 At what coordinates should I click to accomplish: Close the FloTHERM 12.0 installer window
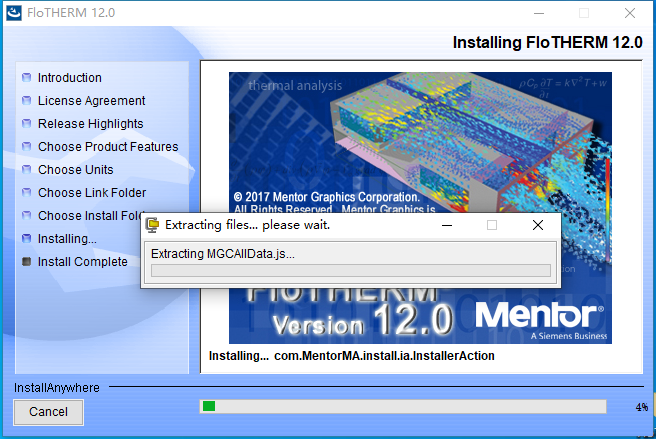pos(630,13)
